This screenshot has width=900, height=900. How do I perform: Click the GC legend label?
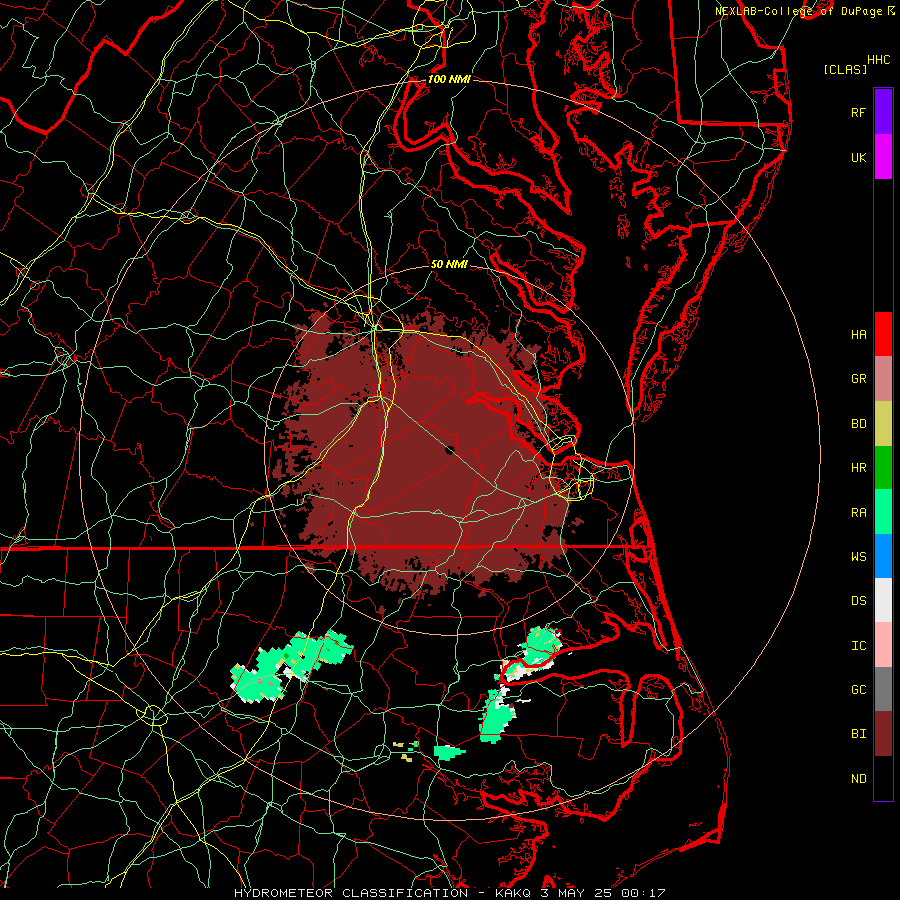[858, 690]
